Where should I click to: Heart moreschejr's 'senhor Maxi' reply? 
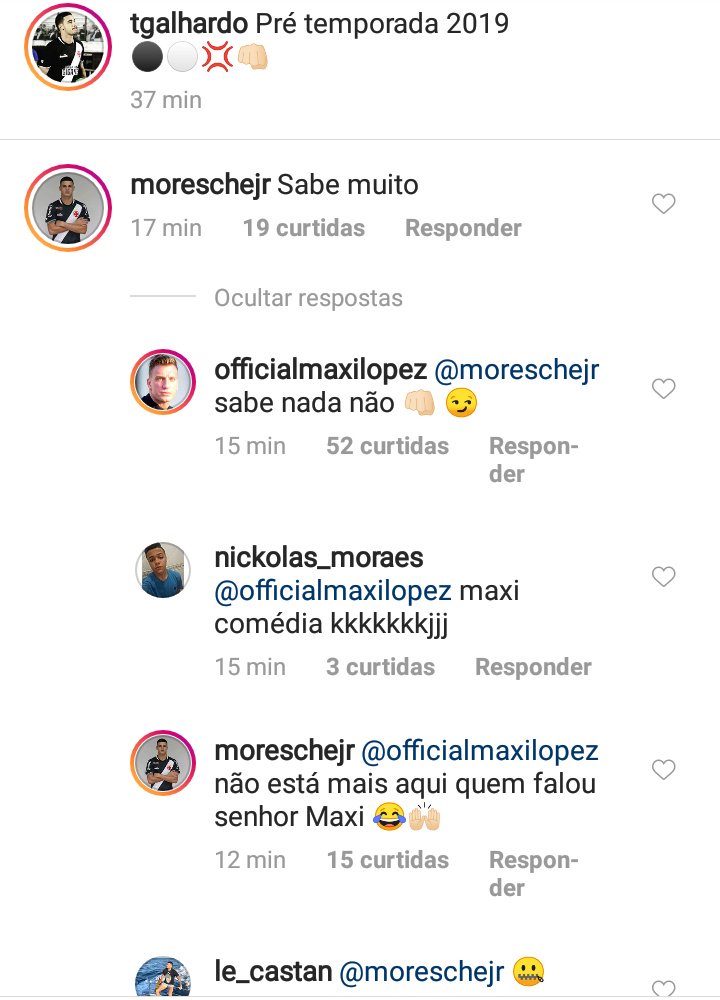click(x=663, y=770)
